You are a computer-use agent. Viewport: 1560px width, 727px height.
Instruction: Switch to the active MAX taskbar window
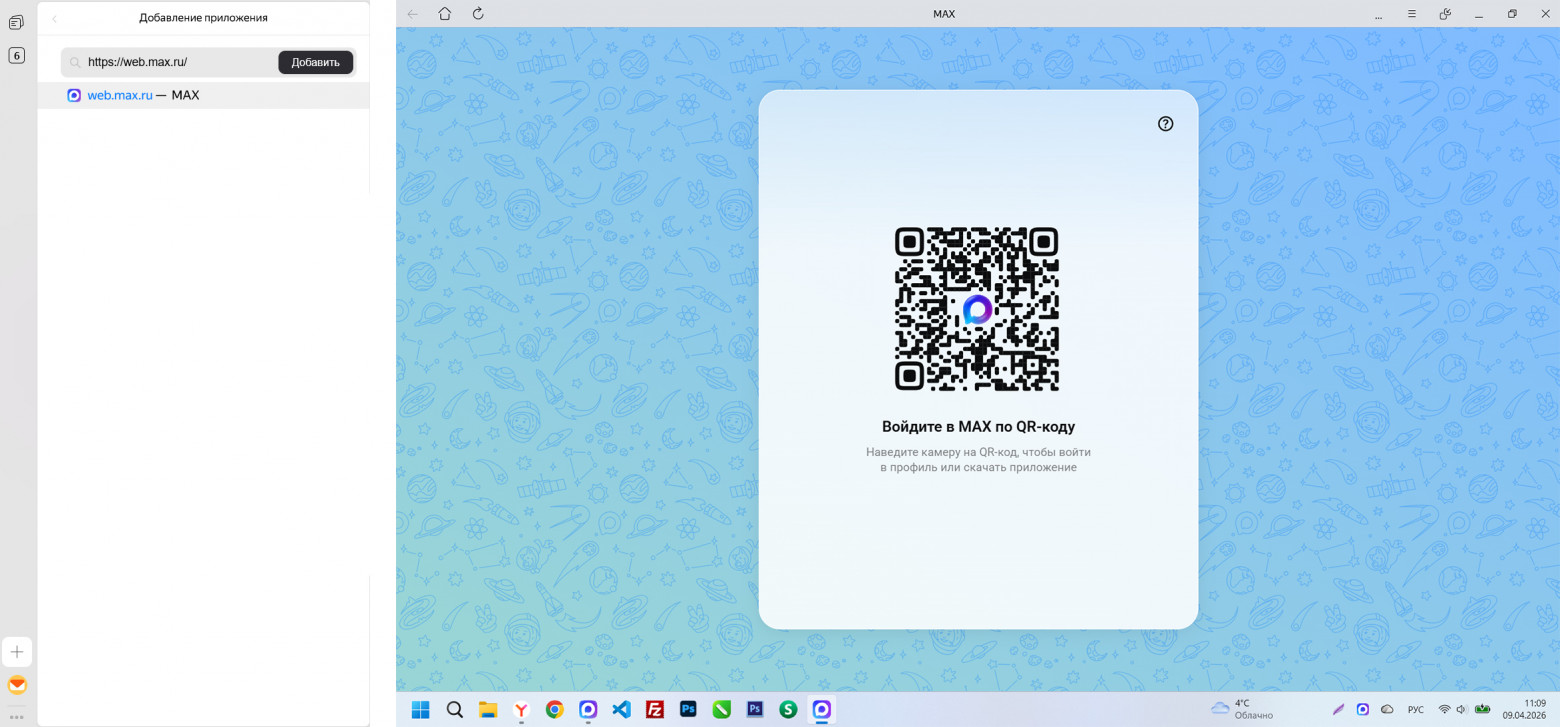pyautogui.click(x=822, y=709)
